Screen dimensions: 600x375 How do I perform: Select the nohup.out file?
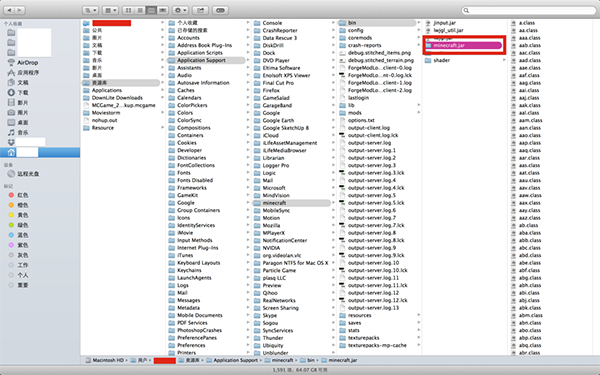104,120
